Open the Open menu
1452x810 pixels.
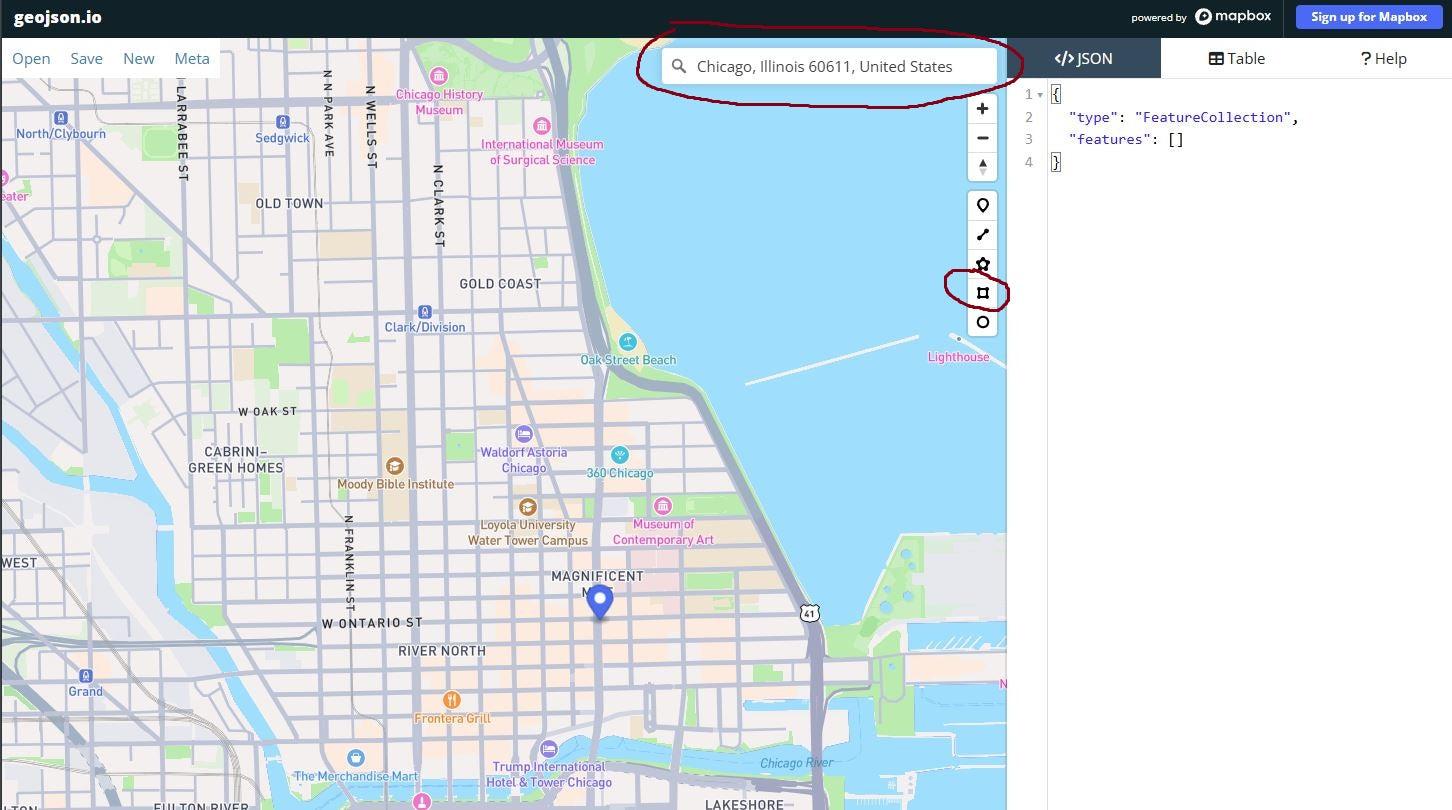31,59
